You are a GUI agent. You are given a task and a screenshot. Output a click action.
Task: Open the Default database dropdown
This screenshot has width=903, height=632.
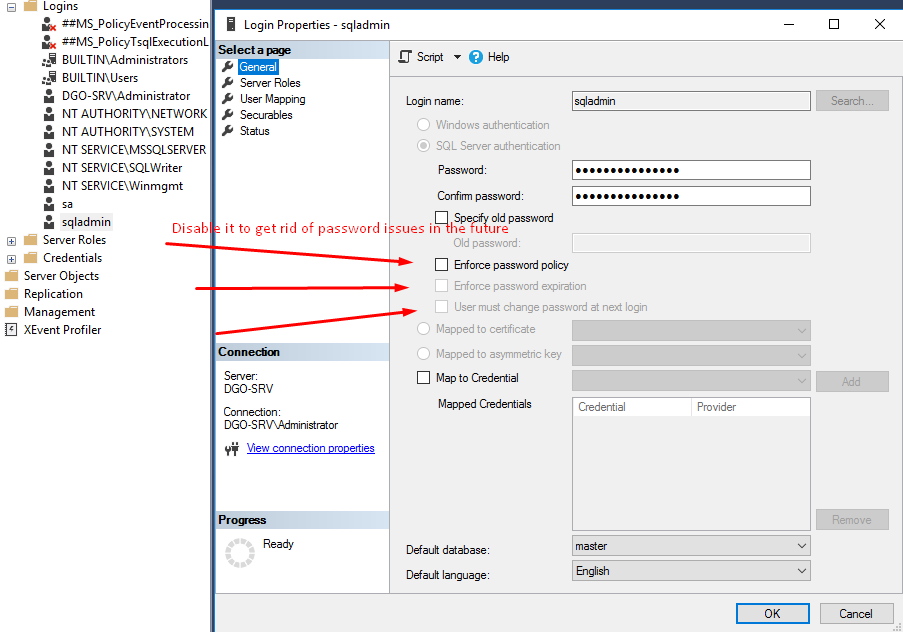click(x=802, y=546)
